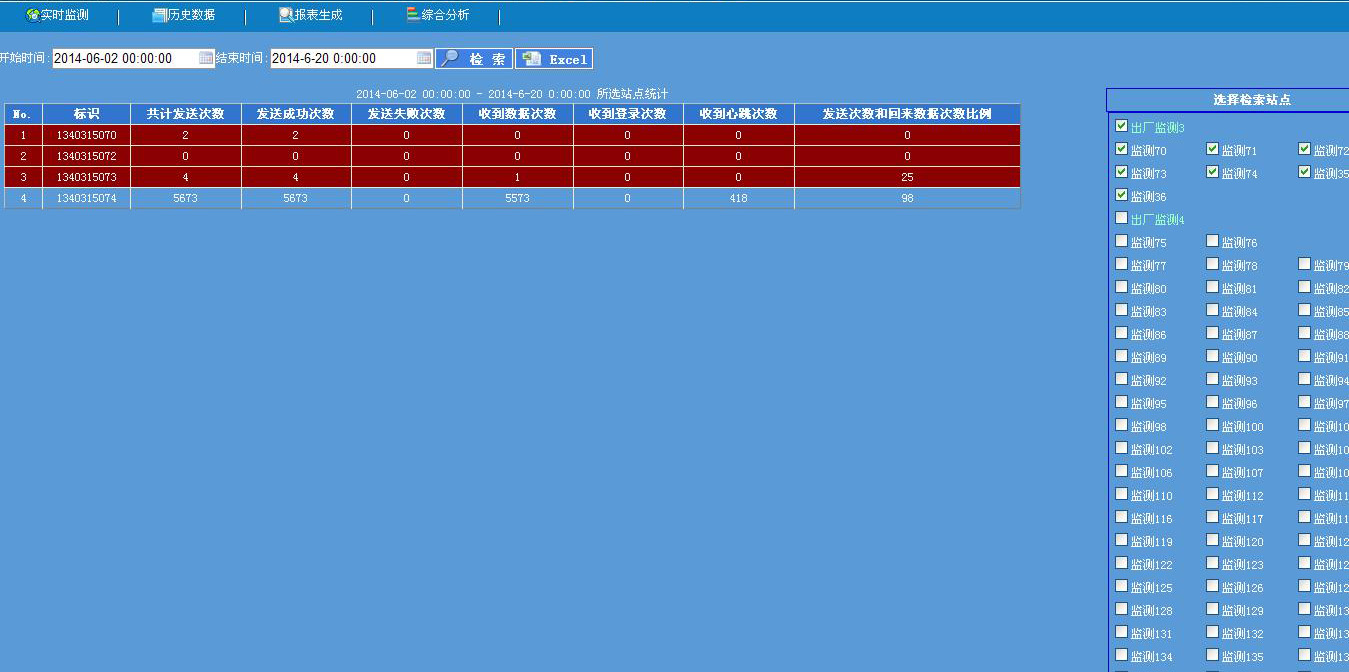Click the 综合分析 stacked books icon
The height and width of the screenshot is (672, 1349).
[413, 15]
